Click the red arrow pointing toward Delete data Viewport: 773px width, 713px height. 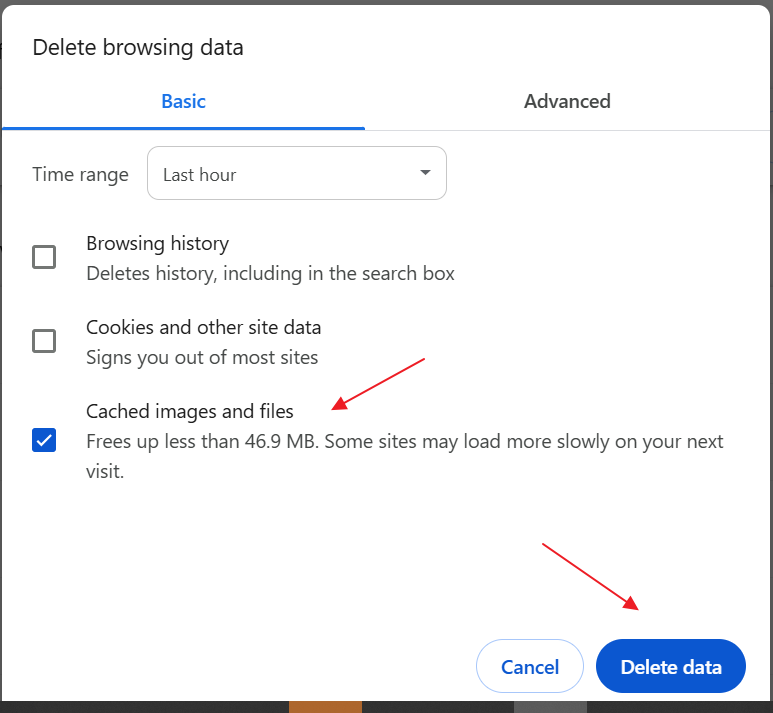pyautogui.click(x=590, y=576)
